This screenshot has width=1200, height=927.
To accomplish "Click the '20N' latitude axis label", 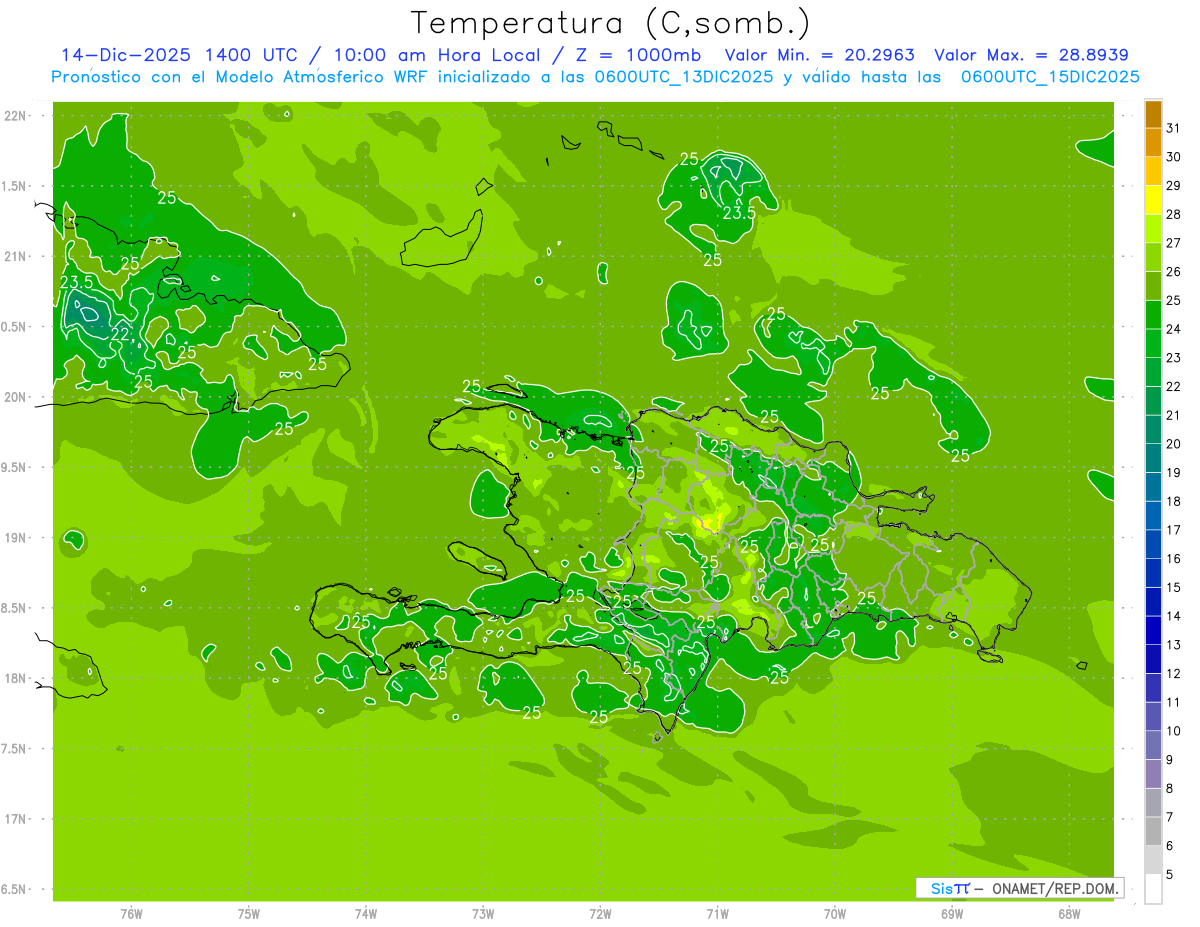I will 15,397.
